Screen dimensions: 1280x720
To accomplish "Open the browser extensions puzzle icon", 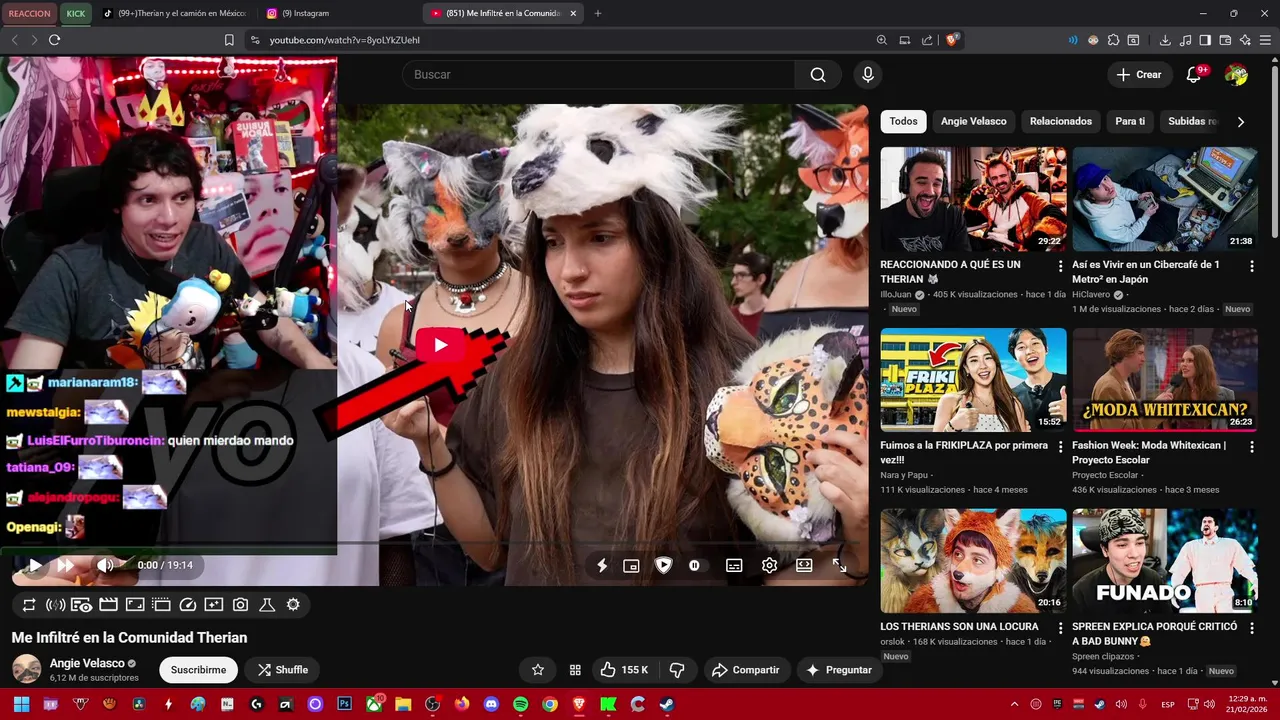I will [x=1113, y=40].
